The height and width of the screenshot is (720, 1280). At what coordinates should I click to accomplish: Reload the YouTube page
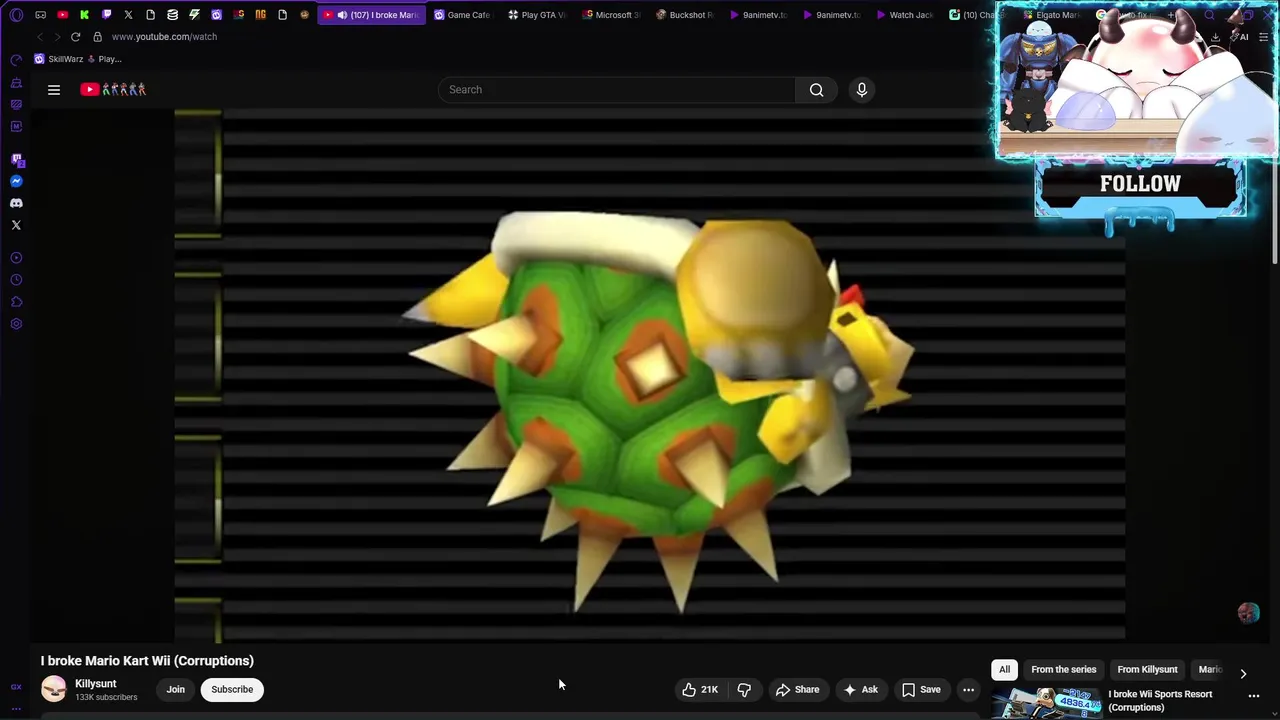[x=75, y=37]
